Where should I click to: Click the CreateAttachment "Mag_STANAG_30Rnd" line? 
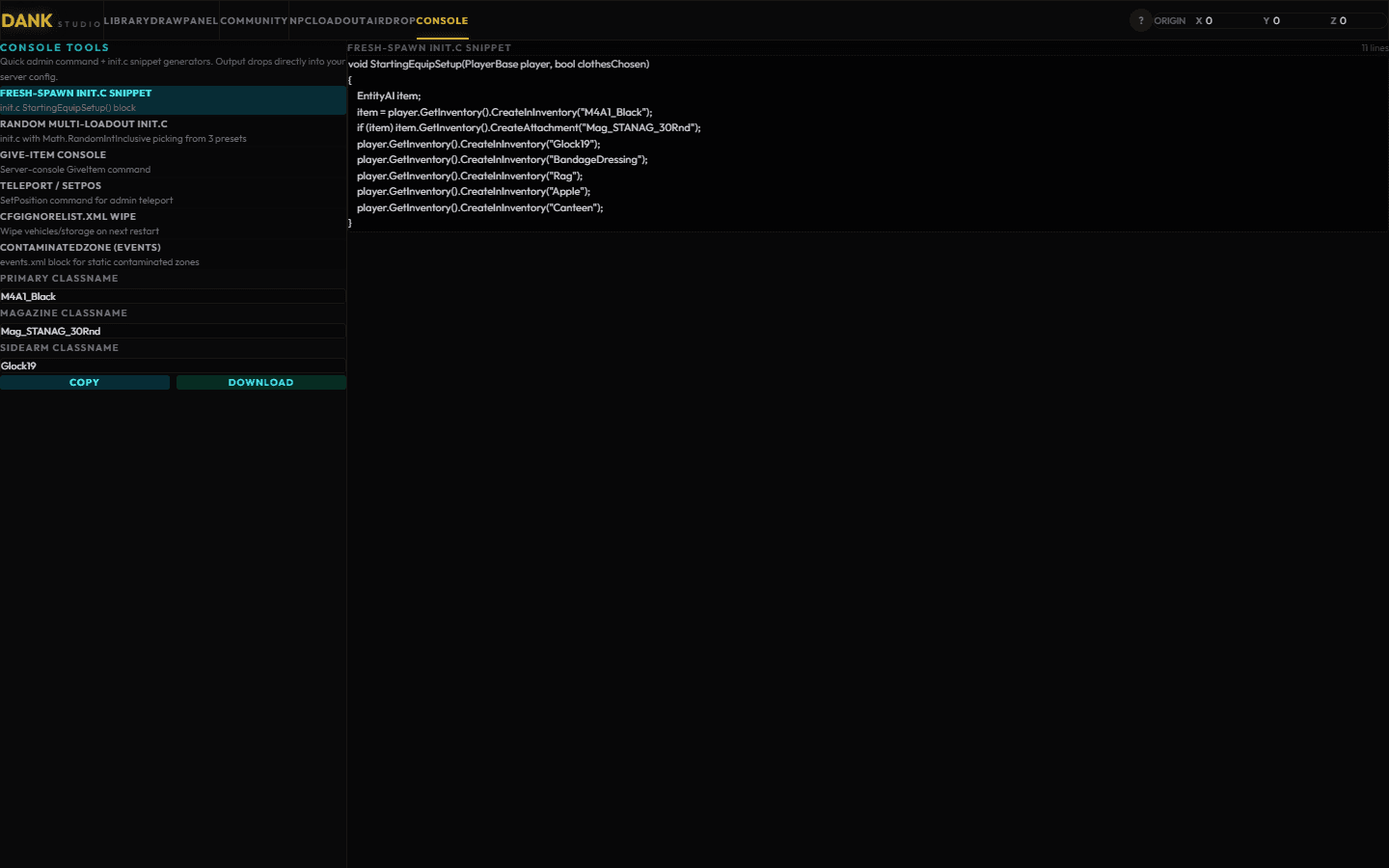pos(529,127)
